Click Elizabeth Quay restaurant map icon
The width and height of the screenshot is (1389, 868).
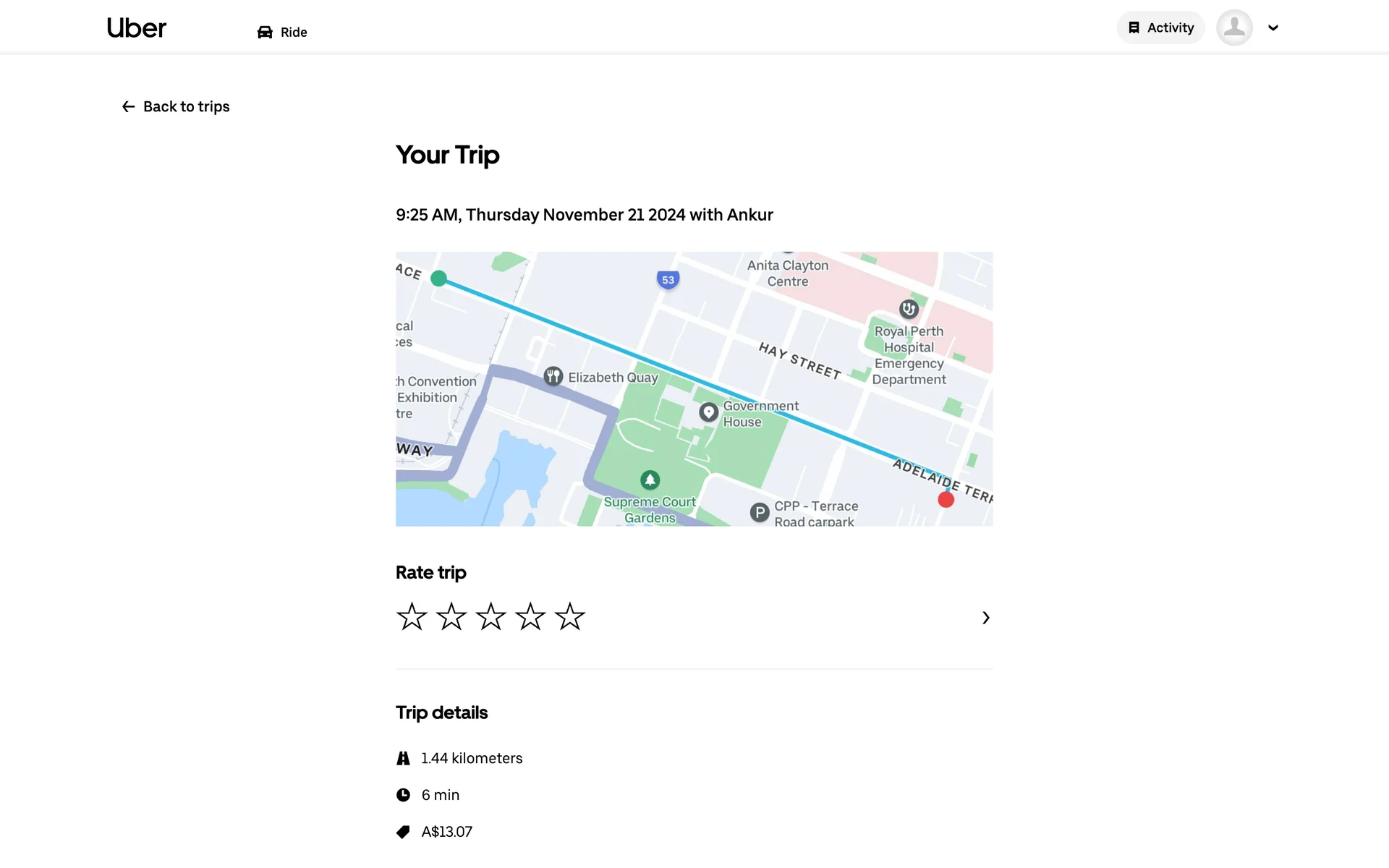coord(553,376)
